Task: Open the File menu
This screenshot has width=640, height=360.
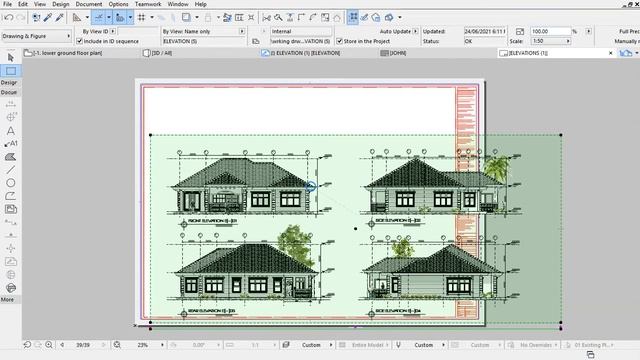Action: [7, 4]
